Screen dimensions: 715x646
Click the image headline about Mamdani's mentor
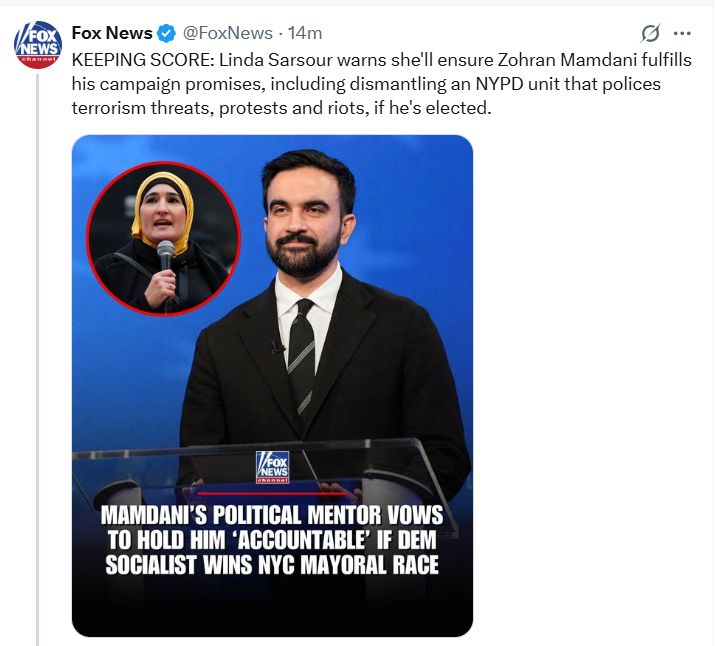(272, 541)
